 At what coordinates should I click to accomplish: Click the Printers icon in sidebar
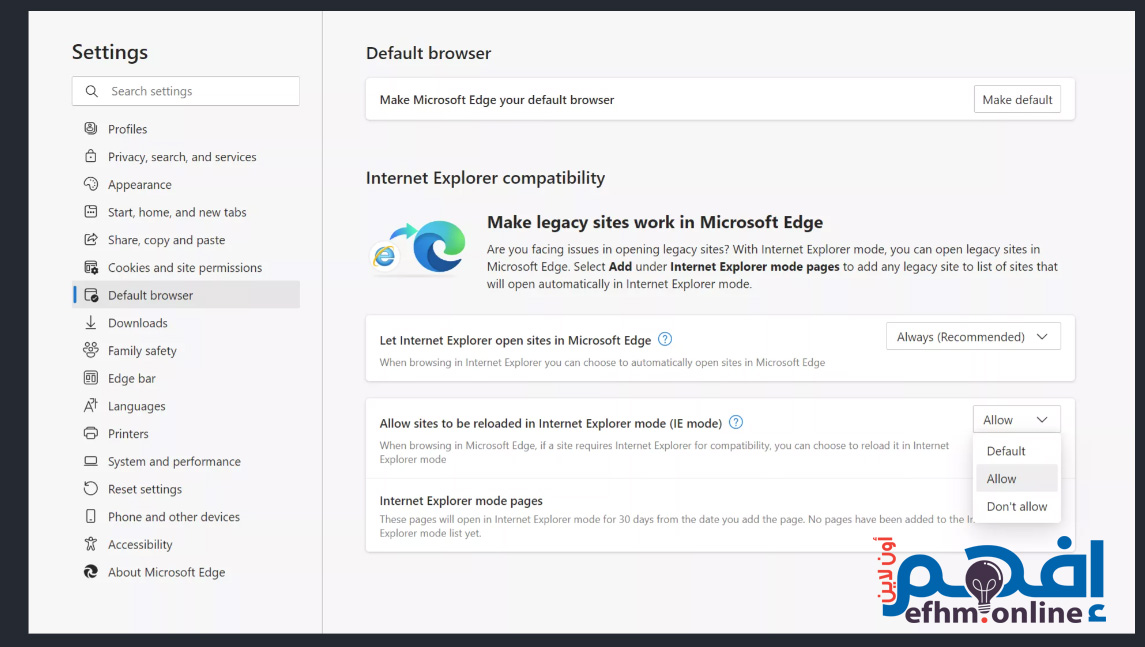91,434
